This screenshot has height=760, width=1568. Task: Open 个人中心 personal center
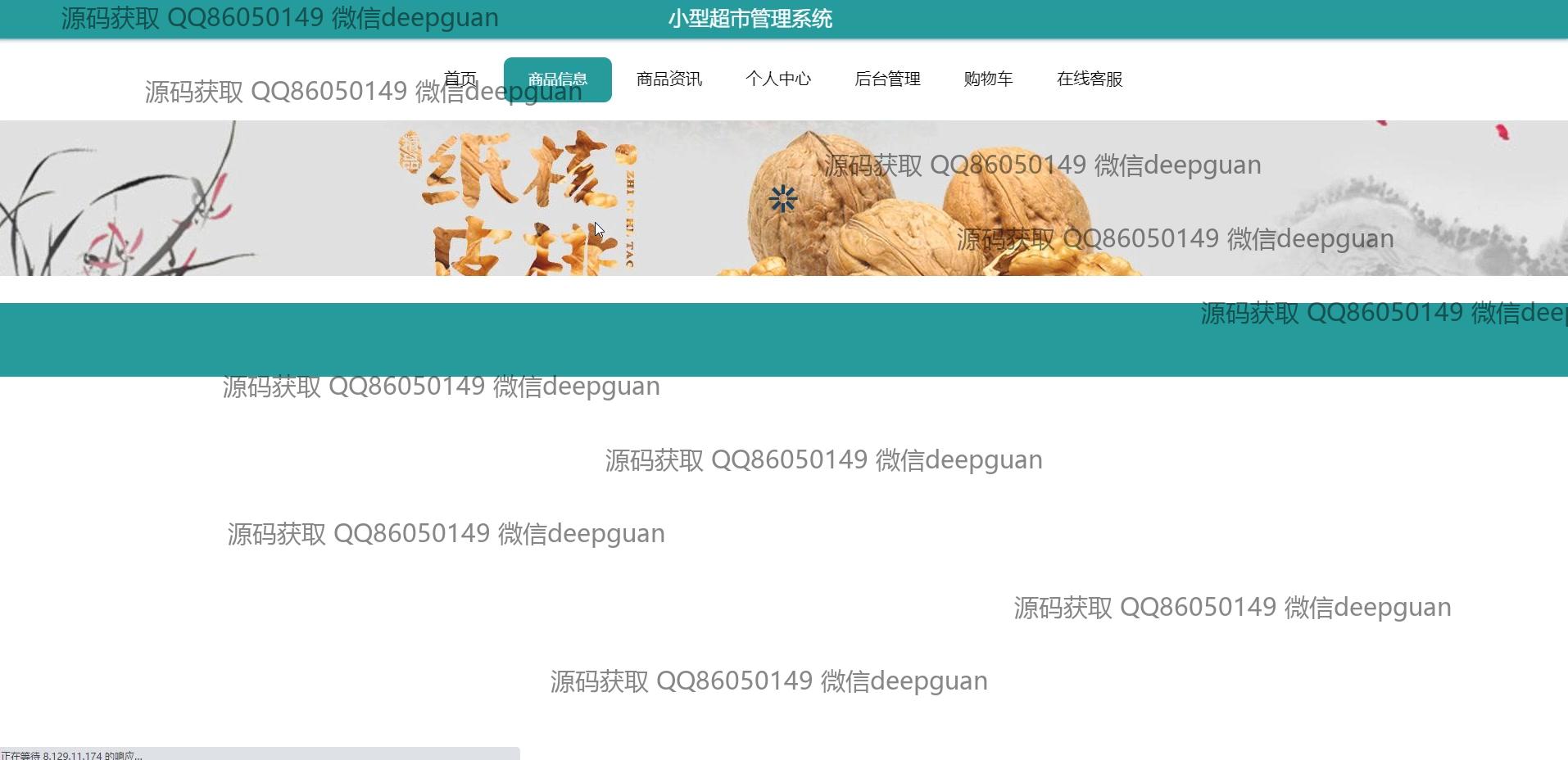pyautogui.click(x=777, y=79)
